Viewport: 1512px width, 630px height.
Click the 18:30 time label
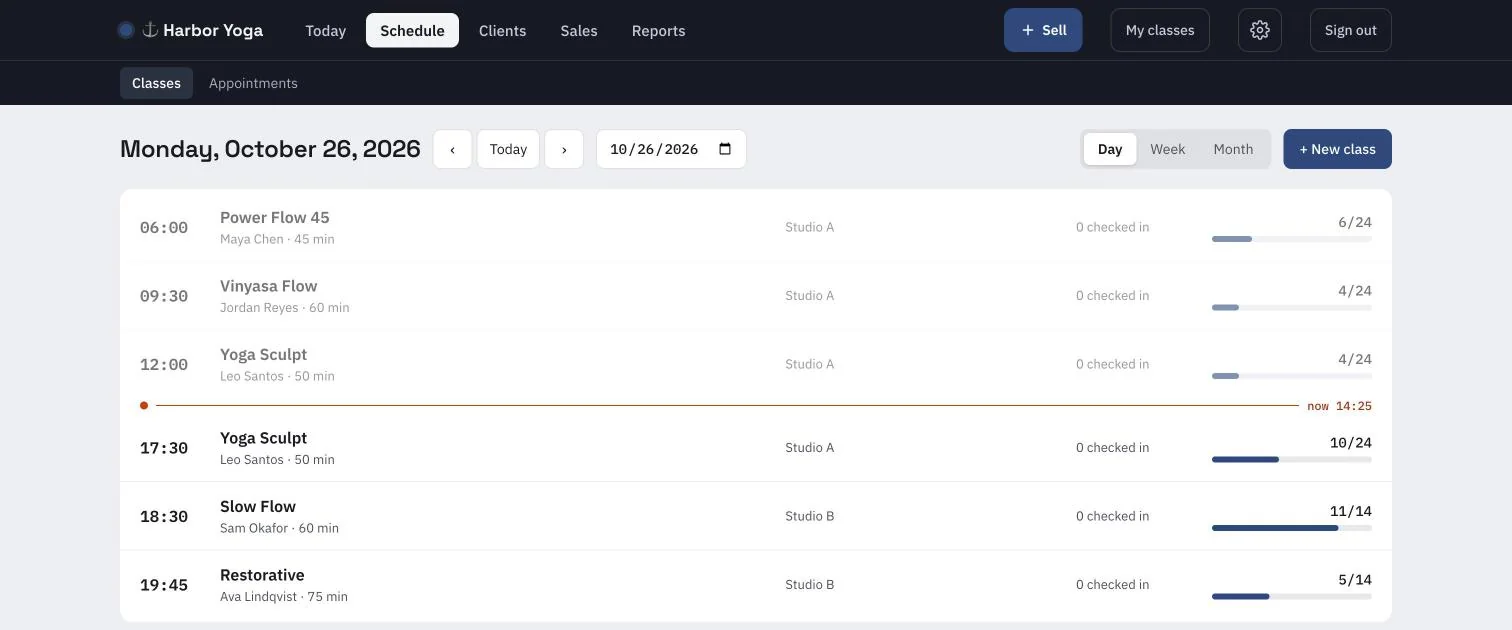coord(164,516)
